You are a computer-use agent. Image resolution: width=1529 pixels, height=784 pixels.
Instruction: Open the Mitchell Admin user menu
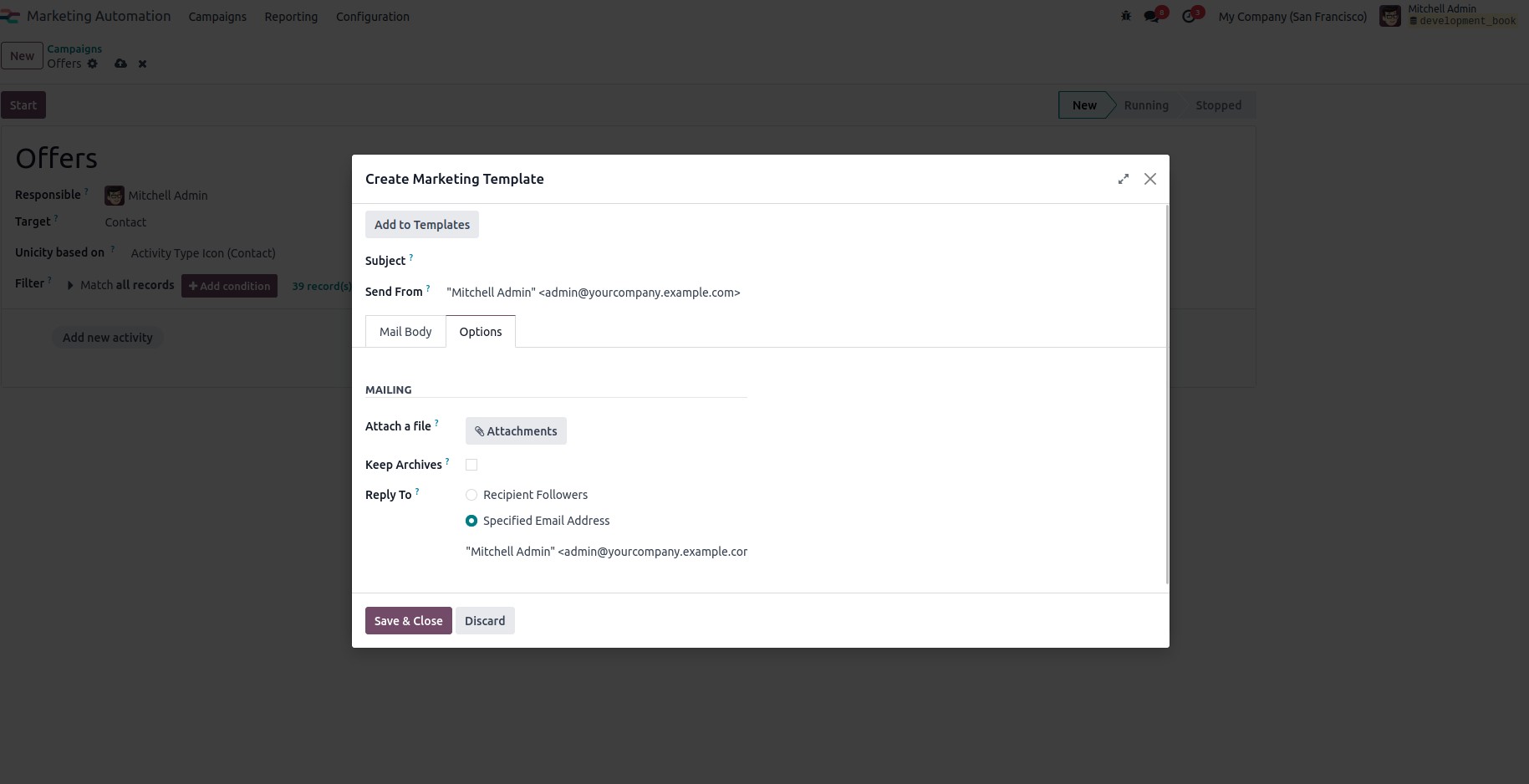pos(1442,14)
